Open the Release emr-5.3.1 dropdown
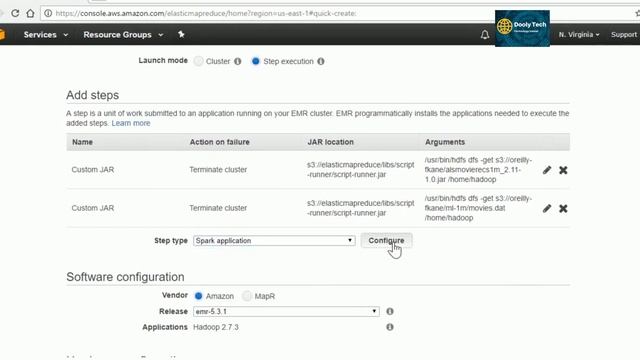640x360 pixels. click(x=286, y=311)
